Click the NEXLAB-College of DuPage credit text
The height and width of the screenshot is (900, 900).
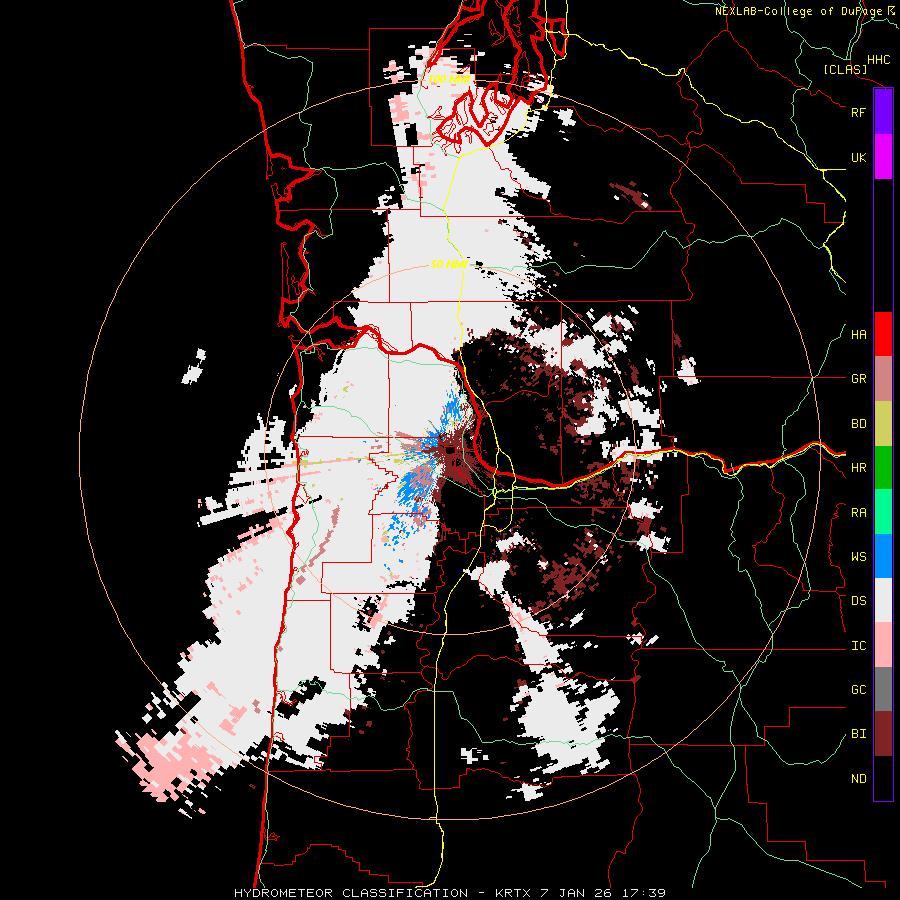(x=800, y=11)
